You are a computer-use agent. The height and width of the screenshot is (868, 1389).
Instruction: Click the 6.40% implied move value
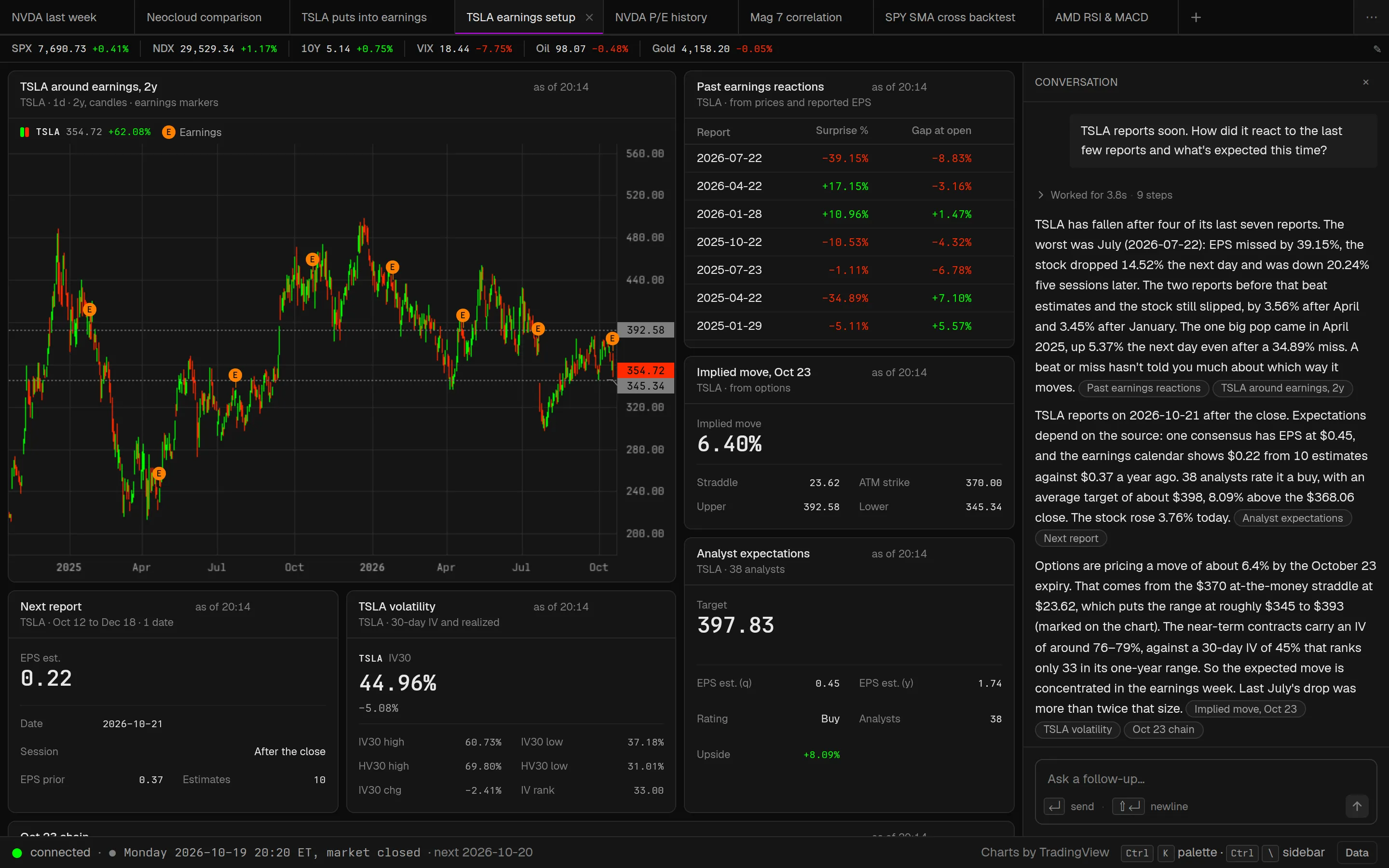[729, 444]
